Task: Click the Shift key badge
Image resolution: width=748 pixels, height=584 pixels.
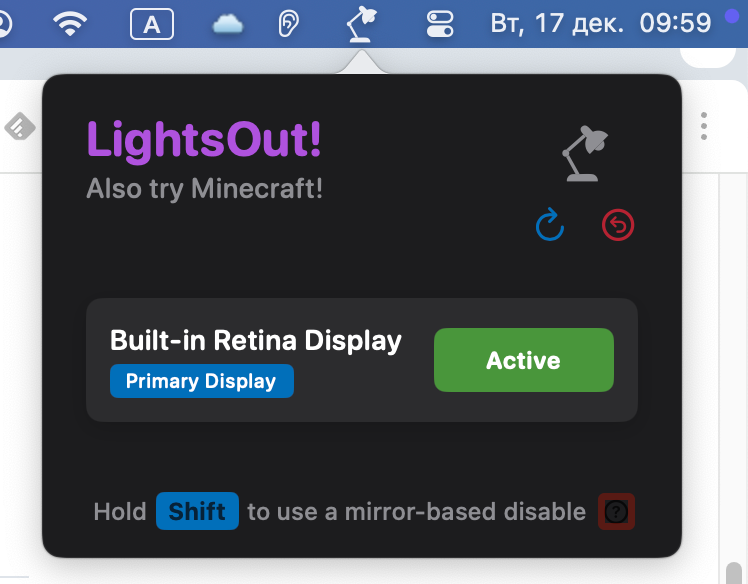Action: click(x=197, y=511)
